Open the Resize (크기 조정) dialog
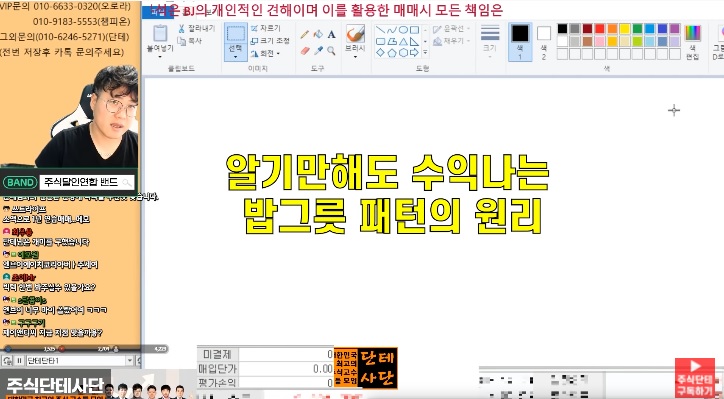Viewport: 724px width, 399px height. (270, 41)
